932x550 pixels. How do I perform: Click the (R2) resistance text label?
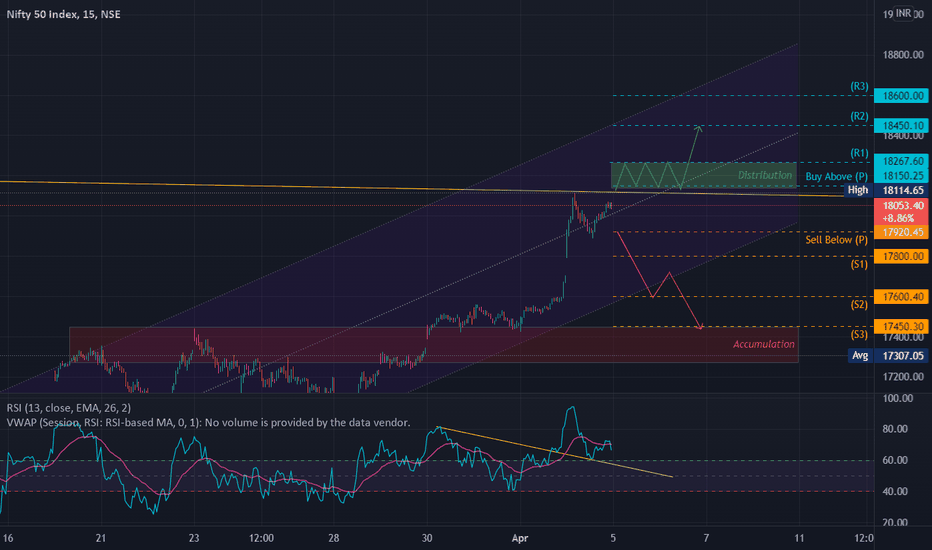click(x=859, y=116)
